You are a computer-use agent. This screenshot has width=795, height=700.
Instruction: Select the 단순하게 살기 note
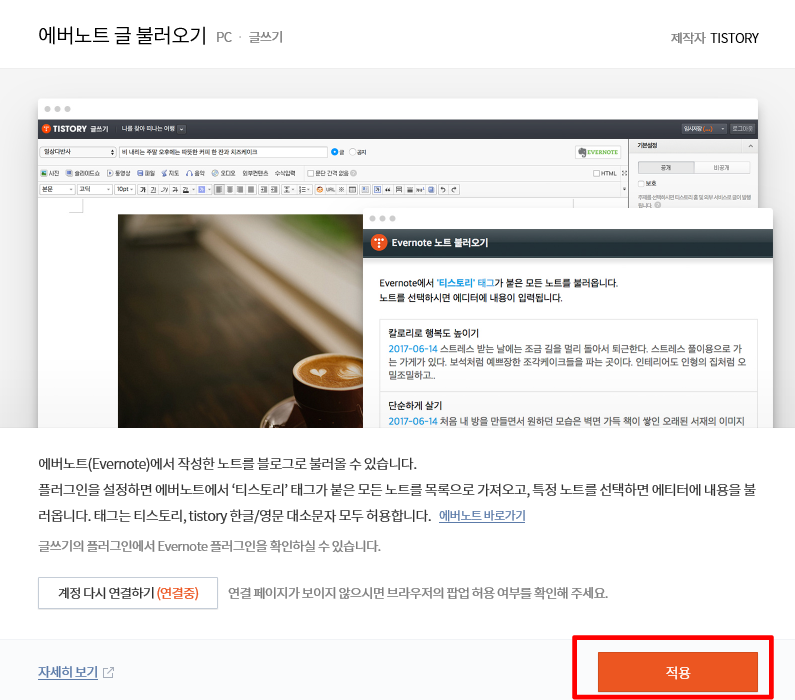(x=568, y=410)
